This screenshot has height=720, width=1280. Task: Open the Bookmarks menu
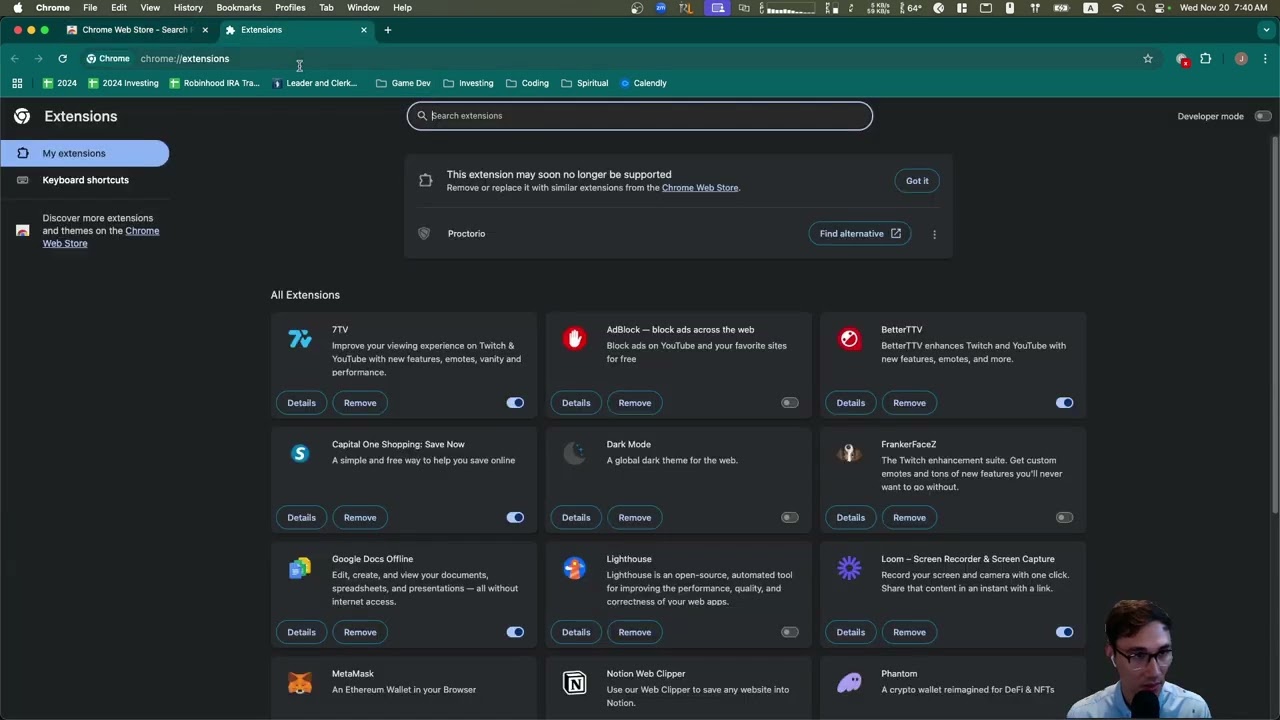pos(239,8)
